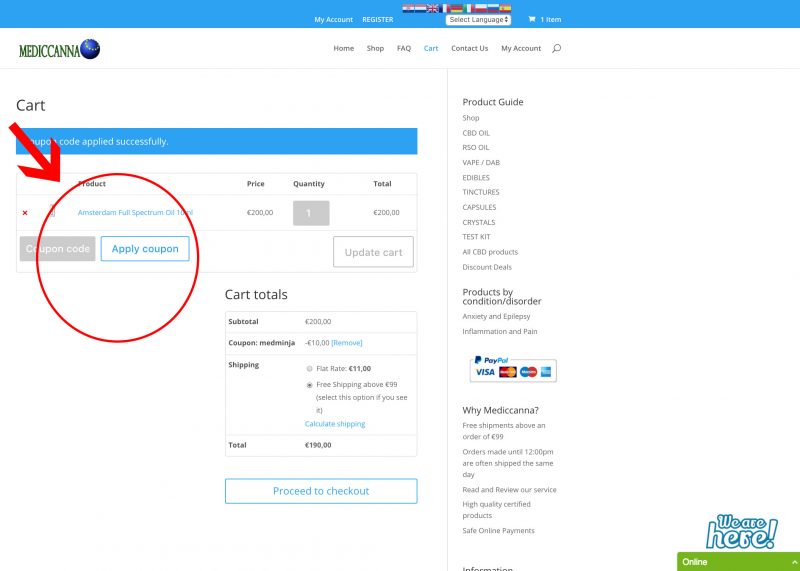Click the Mediccanna logo
This screenshot has width=800, height=571.
click(59, 49)
